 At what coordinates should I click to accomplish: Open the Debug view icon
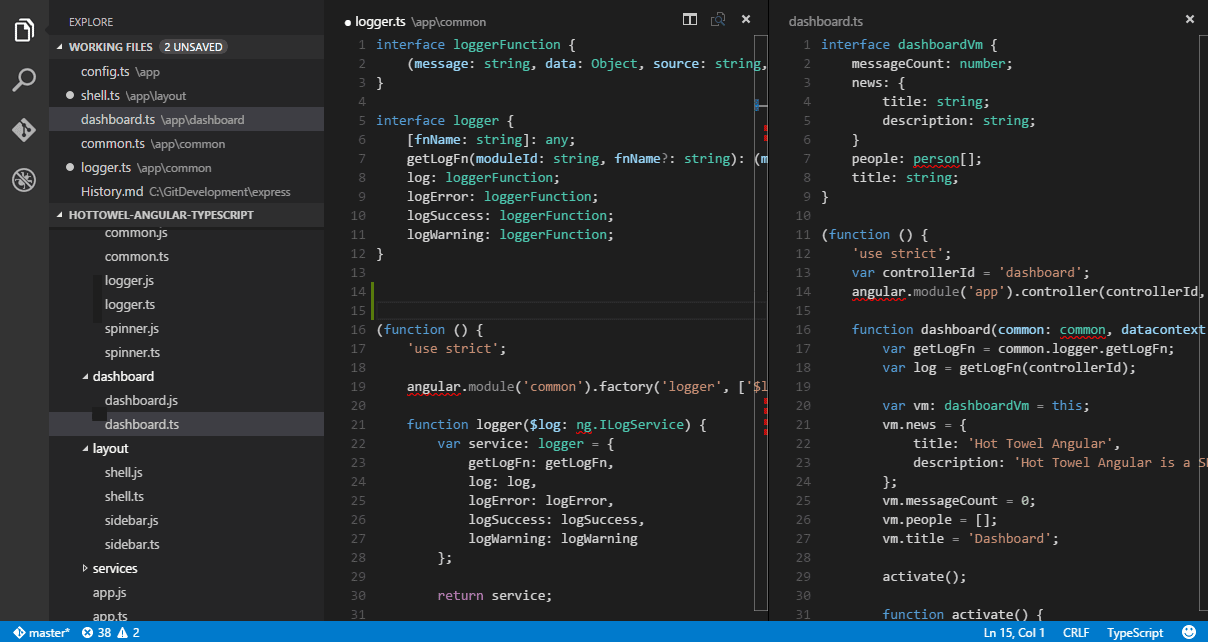pyautogui.click(x=24, y=180)
